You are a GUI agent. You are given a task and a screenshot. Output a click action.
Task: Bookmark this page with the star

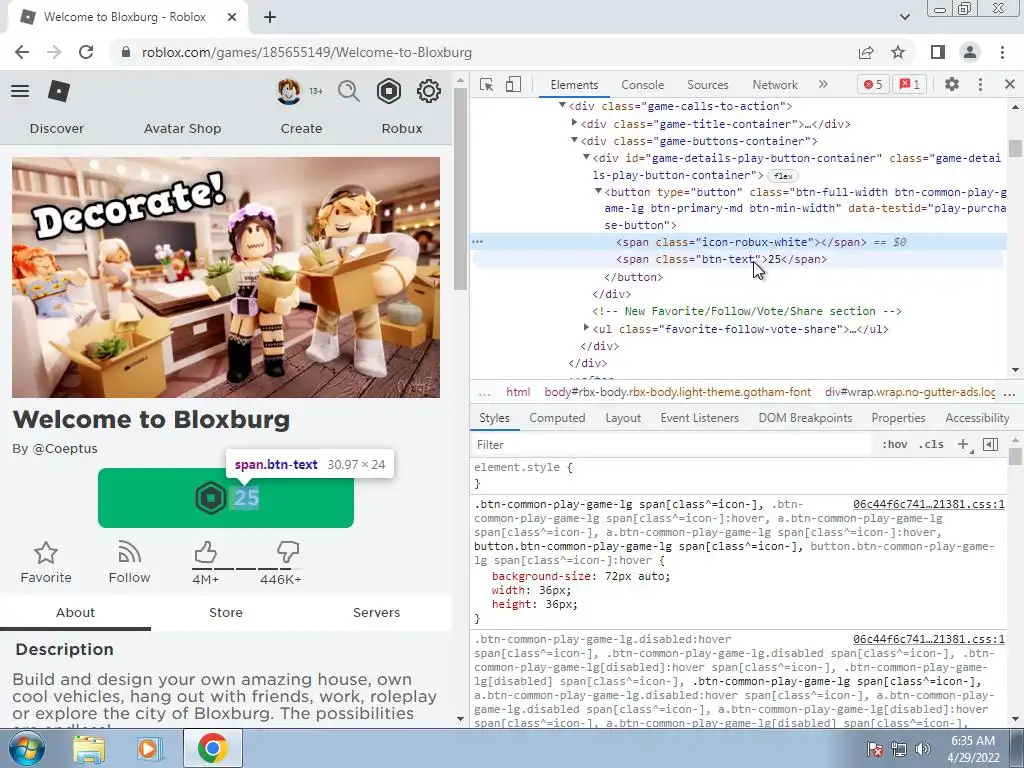pyautogui.click(x=898, y=52)
